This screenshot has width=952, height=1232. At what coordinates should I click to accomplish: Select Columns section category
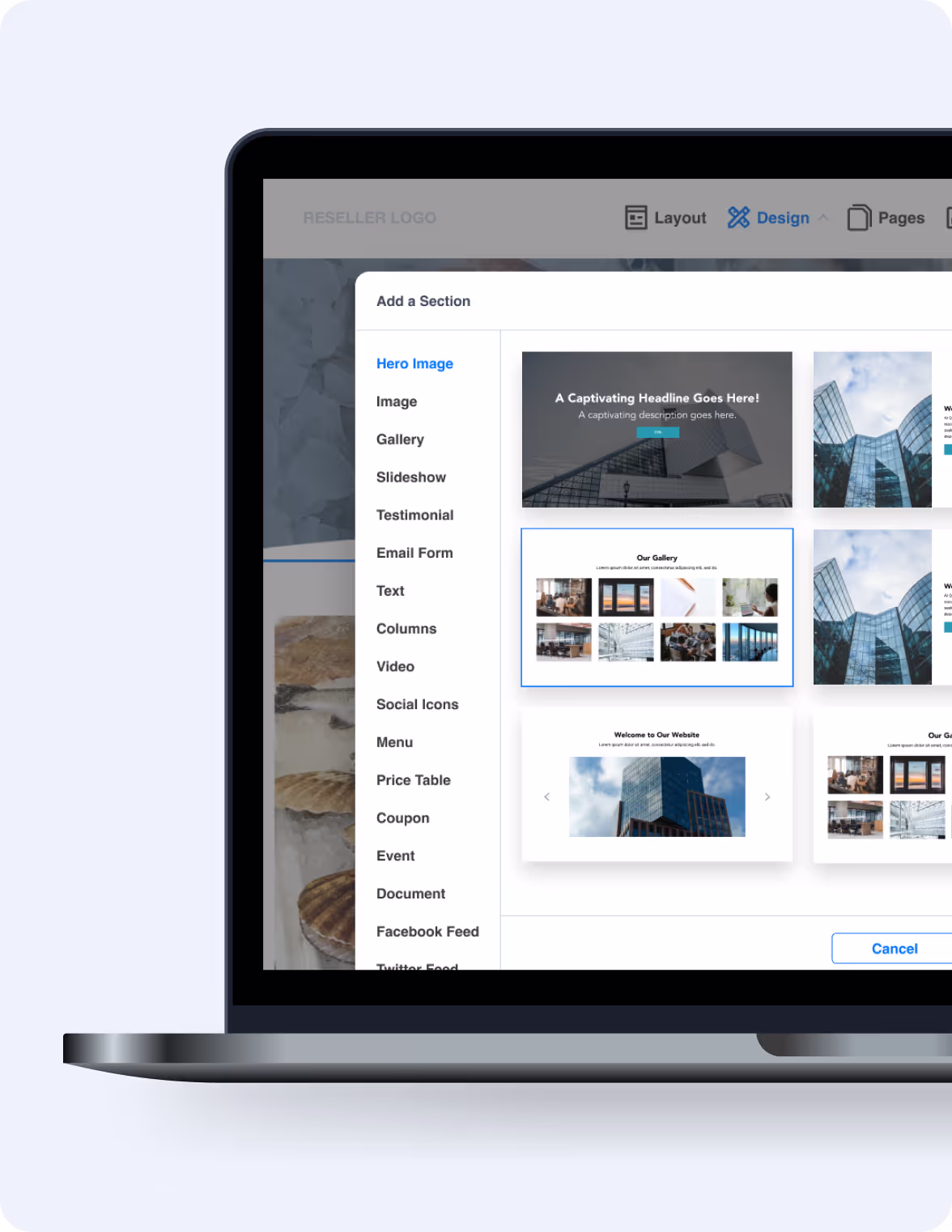406,629
